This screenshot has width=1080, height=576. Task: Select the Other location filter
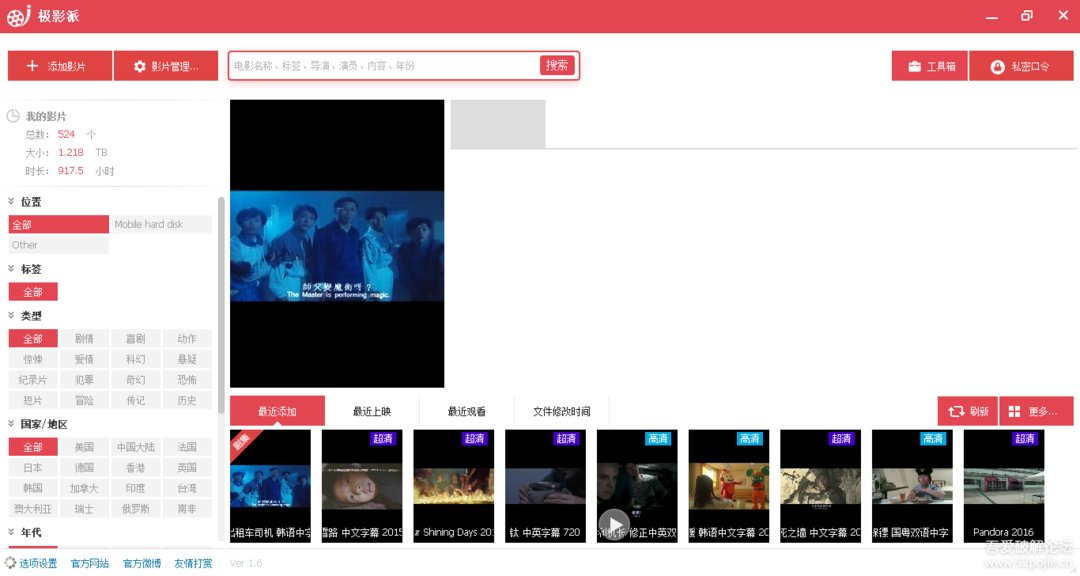click(x=59, y=245)
